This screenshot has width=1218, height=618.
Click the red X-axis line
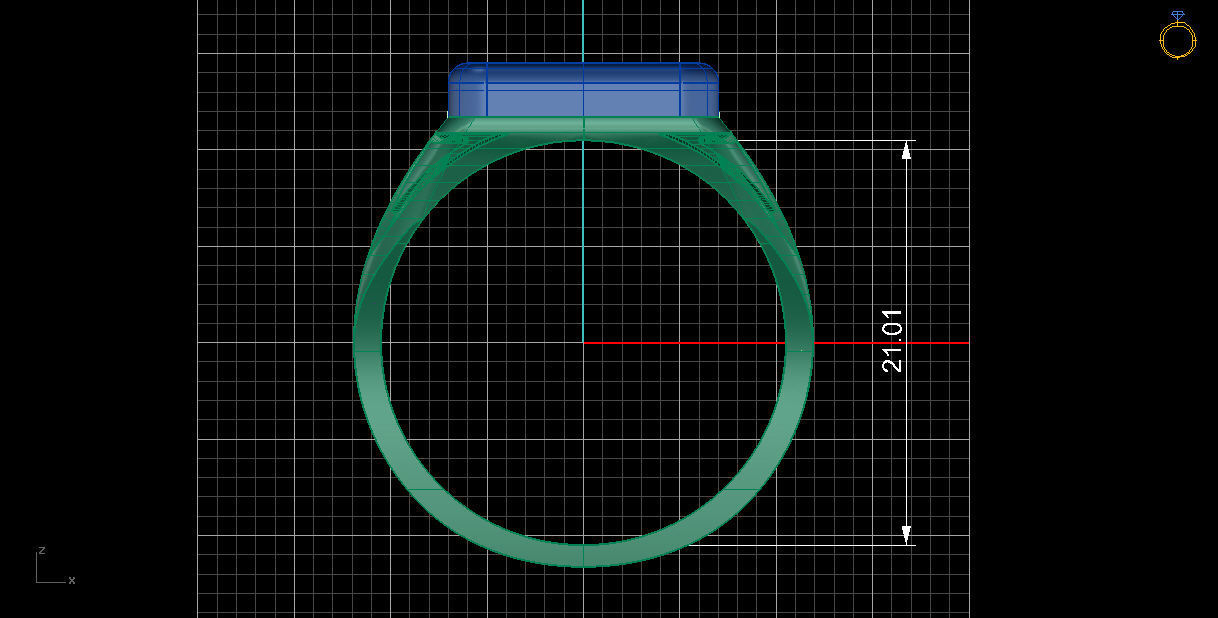tap(776, 343)
